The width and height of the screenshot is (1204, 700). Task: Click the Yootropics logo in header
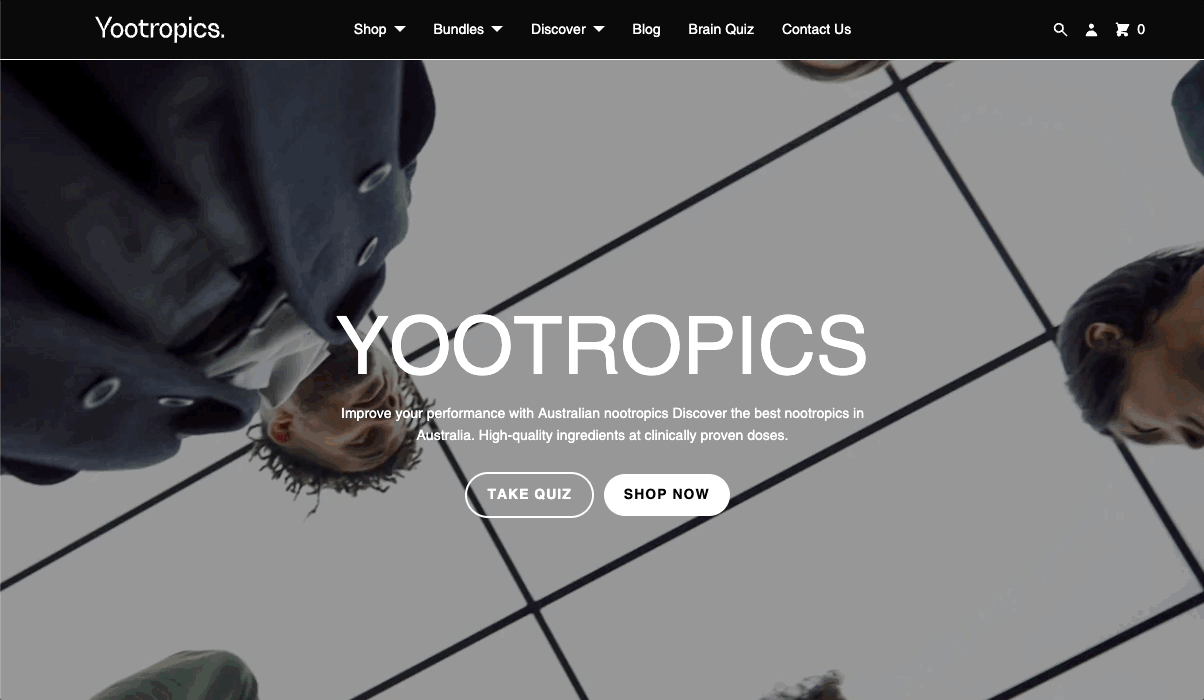(x=160, y=29)
